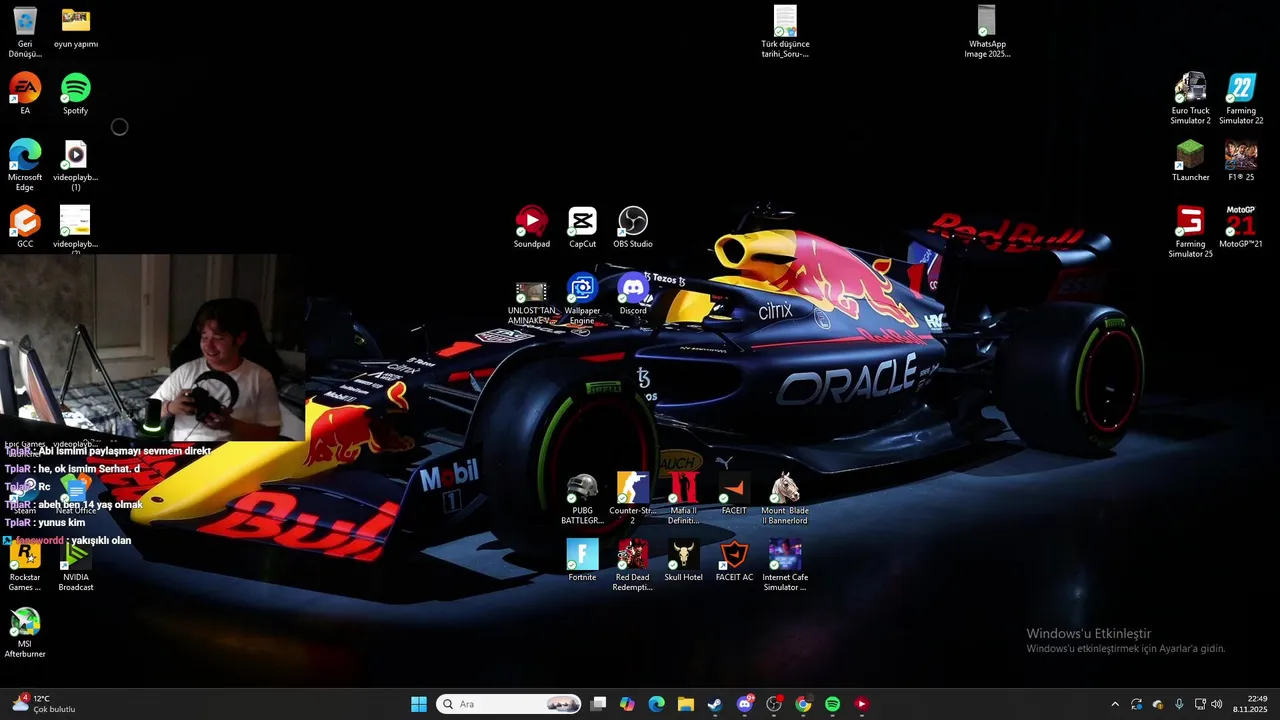The image size is (1280, 720).
Task: Open the MSI Afterburner desktop icon
Action: pos(25,632)
